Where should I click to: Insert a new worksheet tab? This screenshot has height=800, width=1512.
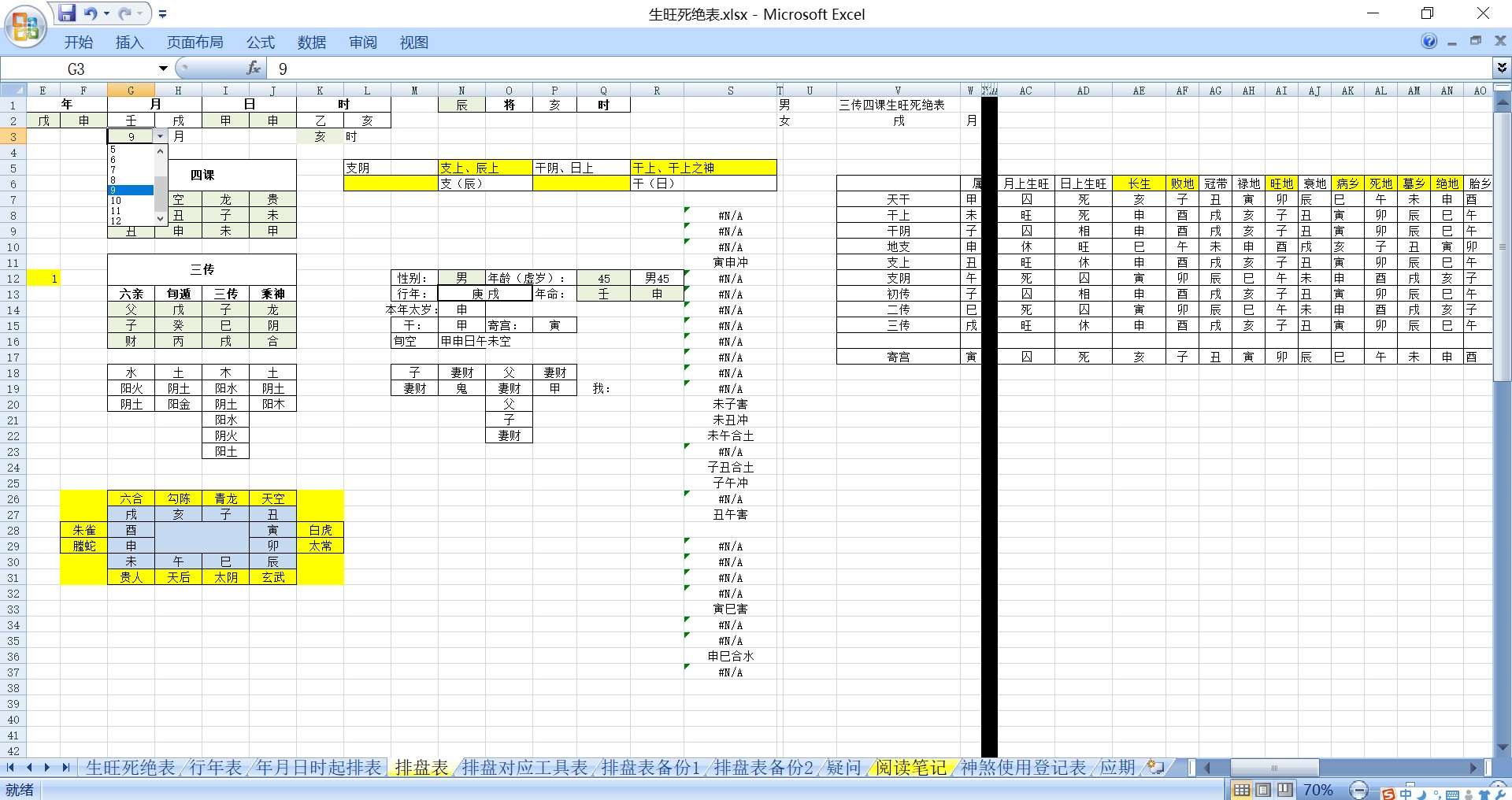1156,767
